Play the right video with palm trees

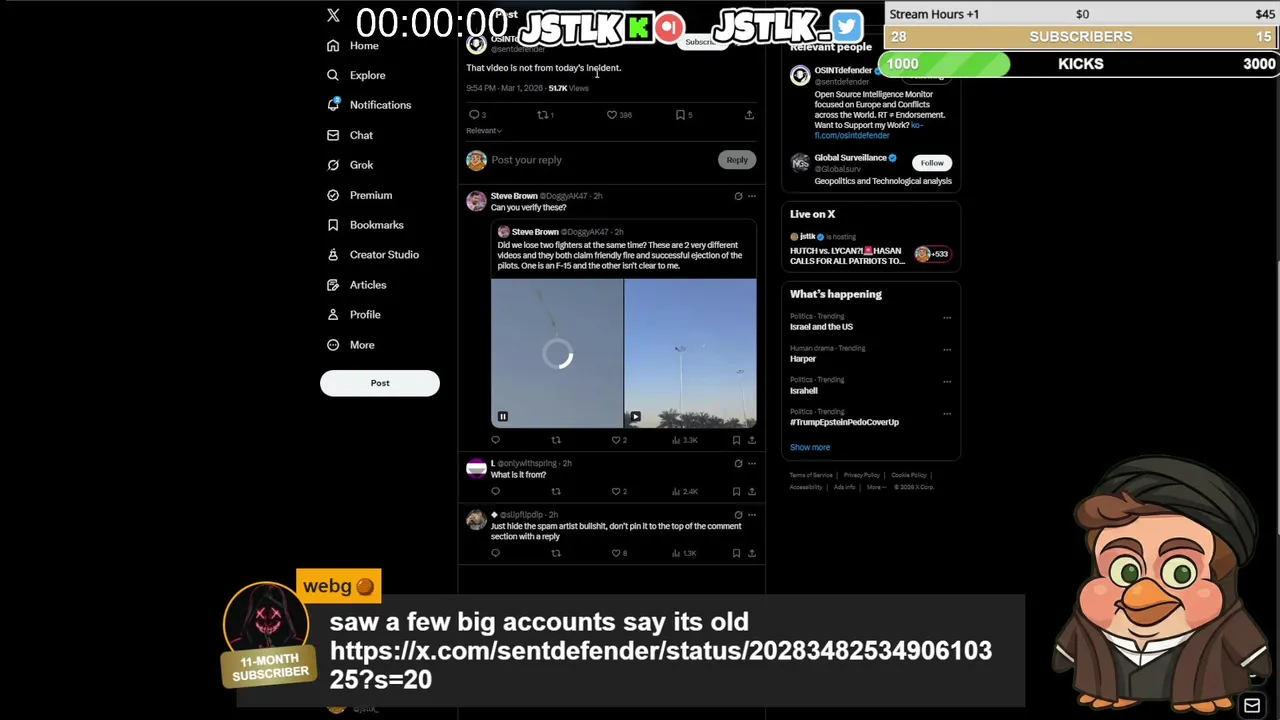635,417
